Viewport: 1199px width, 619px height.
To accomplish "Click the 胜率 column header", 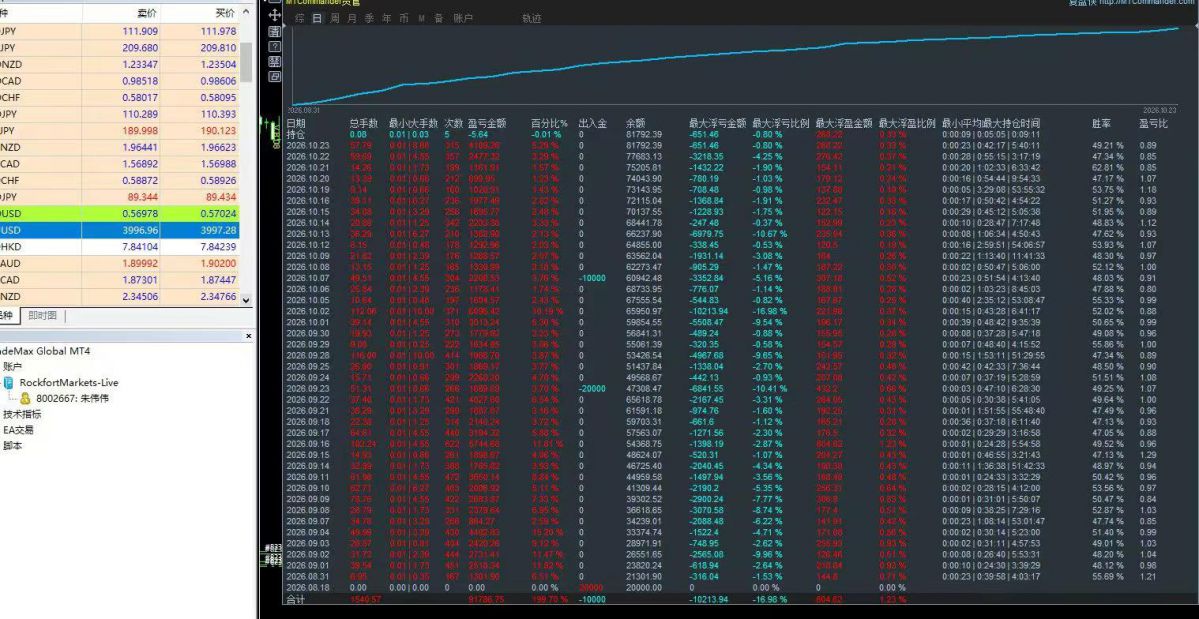I will 1102,123.
